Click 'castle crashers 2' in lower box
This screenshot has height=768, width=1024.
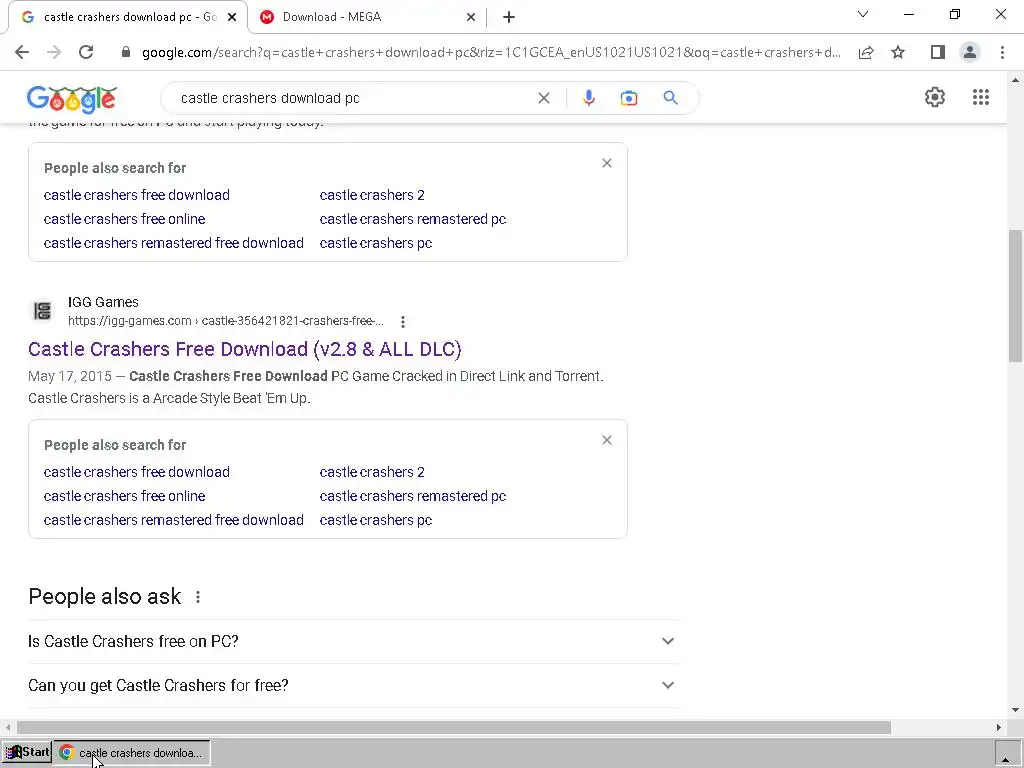(x=372, y=472)
